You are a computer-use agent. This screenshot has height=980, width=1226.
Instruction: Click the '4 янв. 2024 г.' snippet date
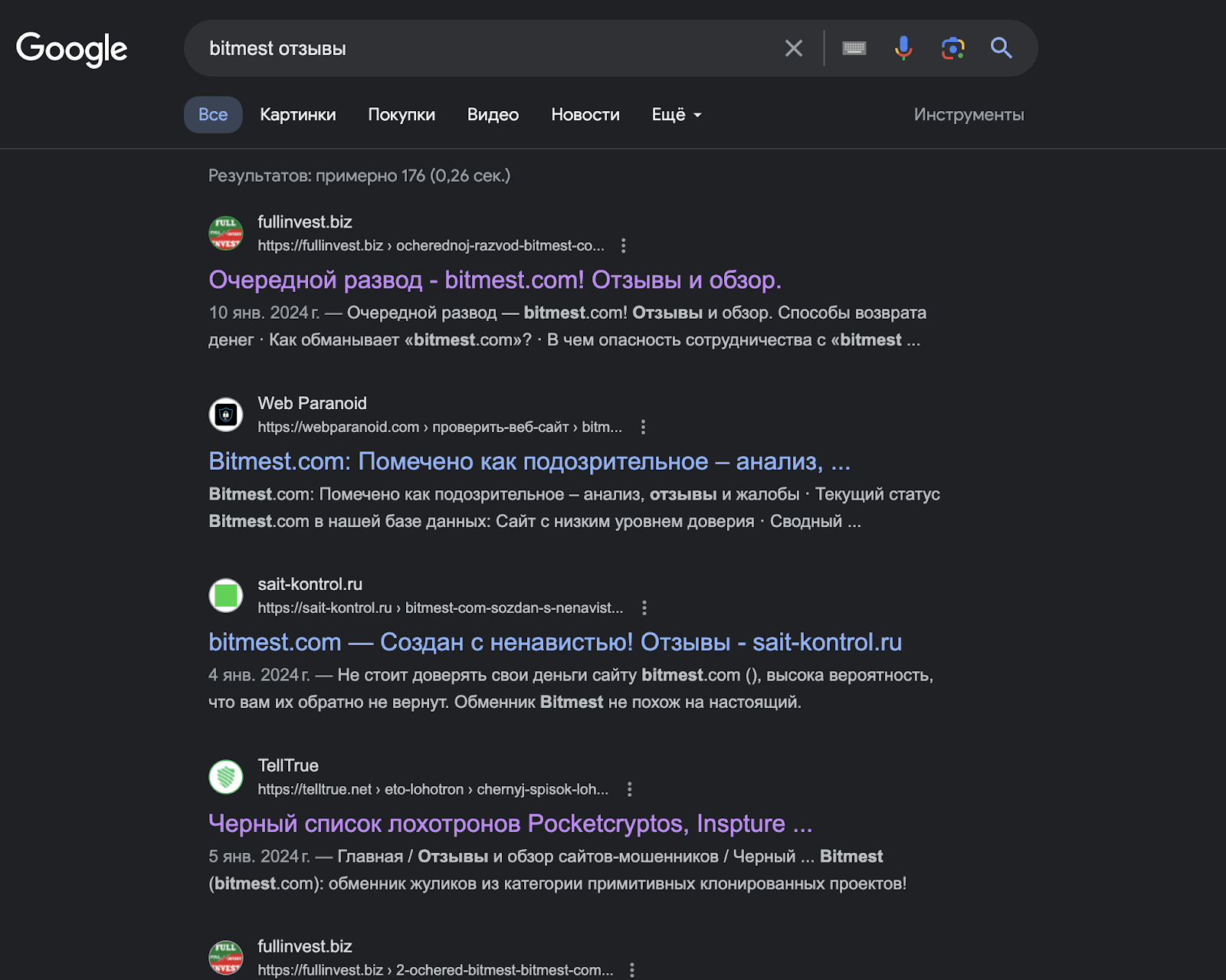click(259, 675)
